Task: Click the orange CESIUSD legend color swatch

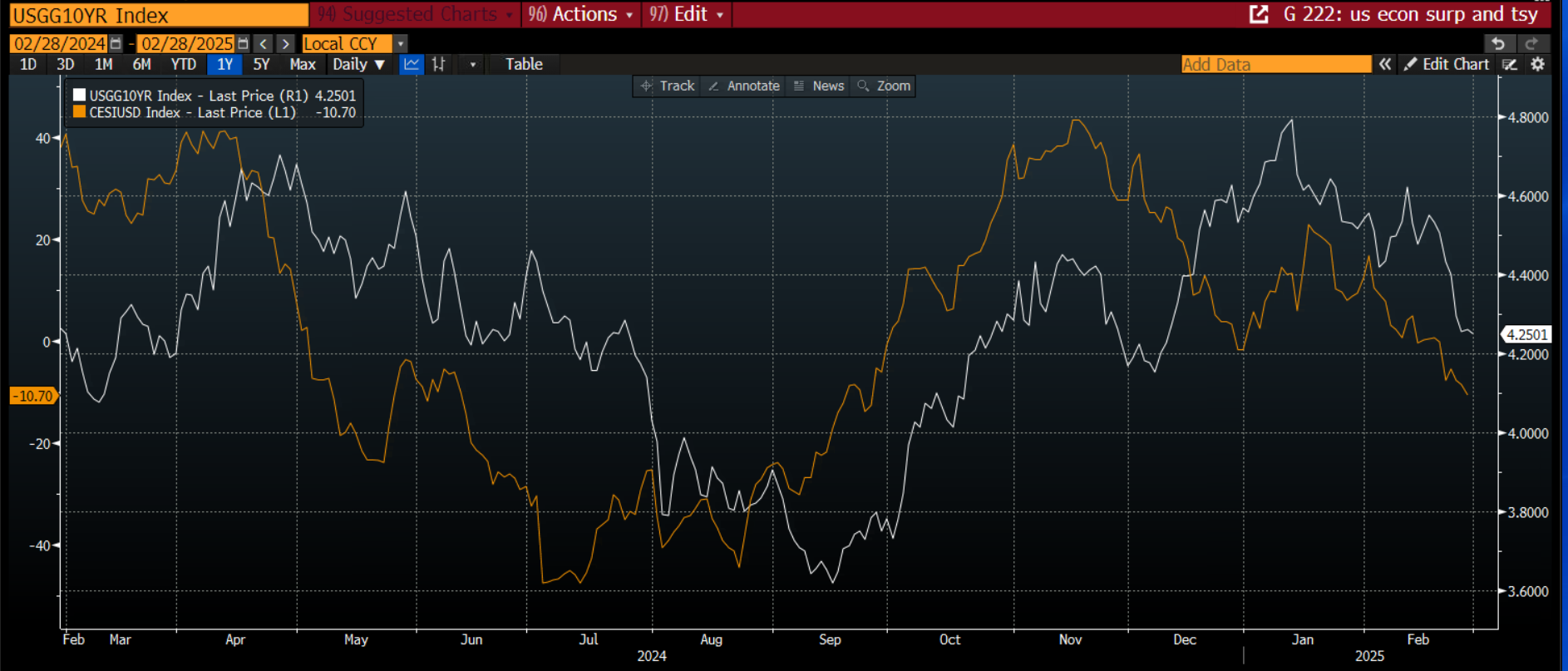Action: (x=79, y=112)
